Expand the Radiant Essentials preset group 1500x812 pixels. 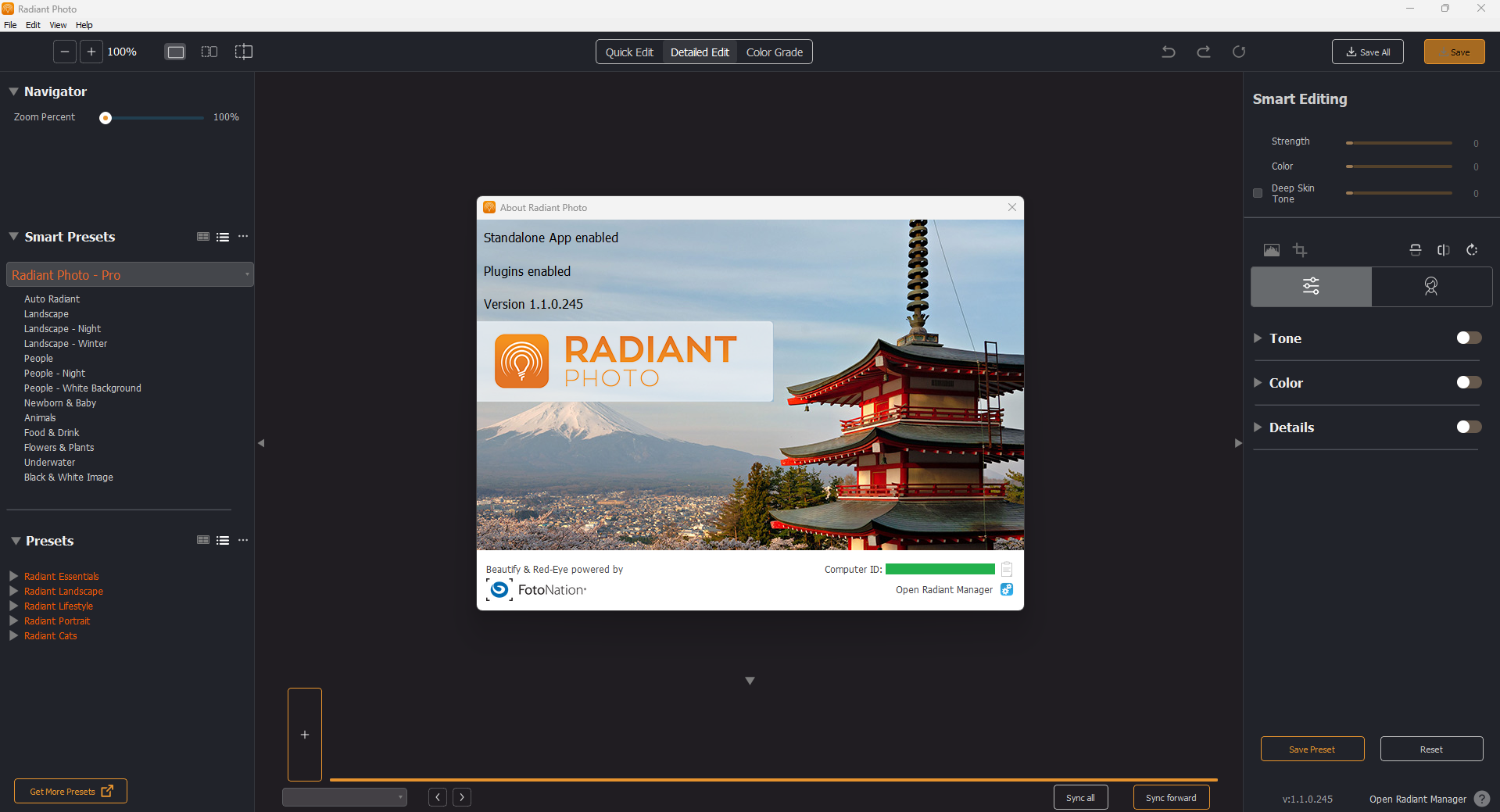point(13,576)
